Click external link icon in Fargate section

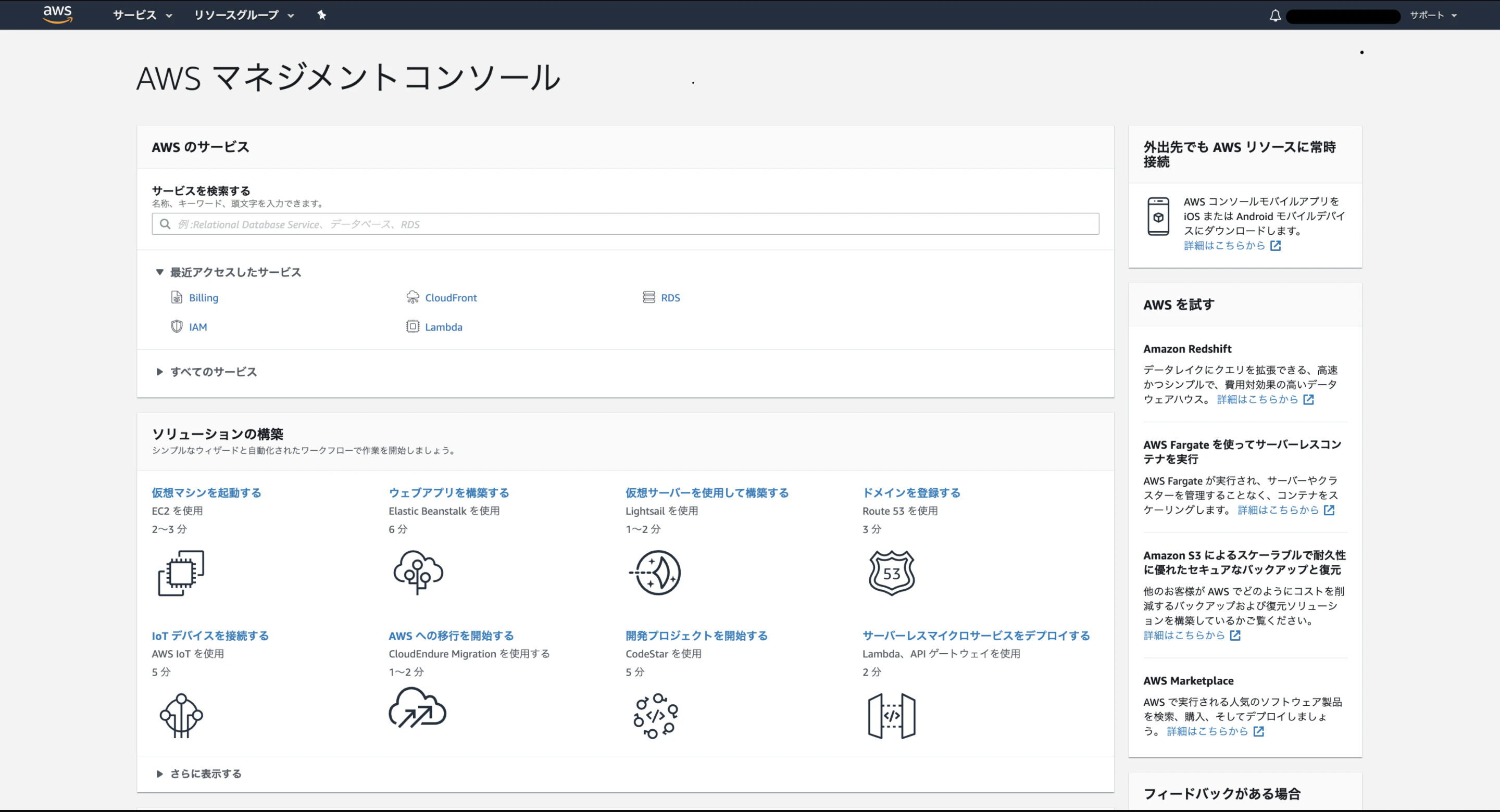1329,510
